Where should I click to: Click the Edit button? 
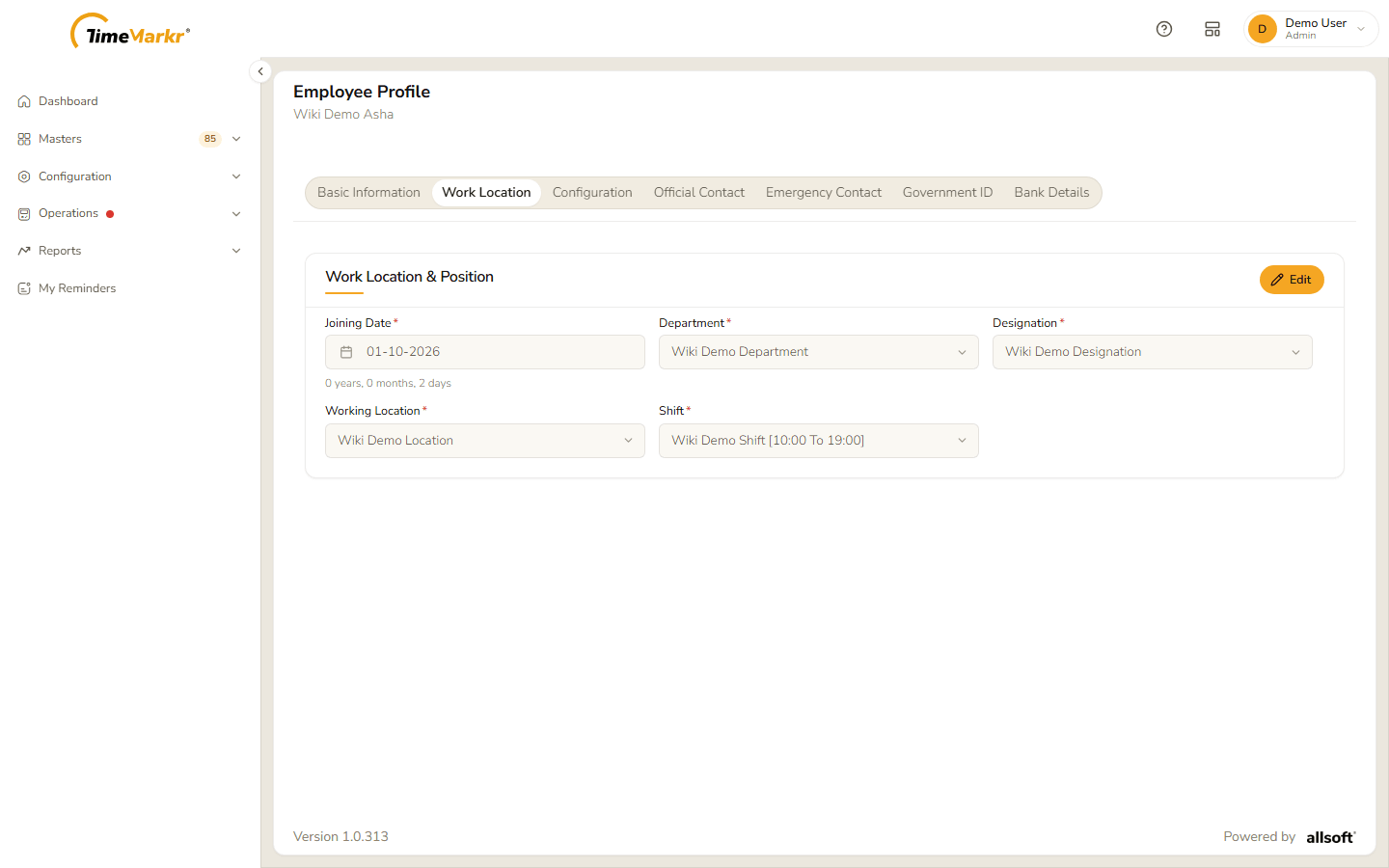(x=1292, y=280)
